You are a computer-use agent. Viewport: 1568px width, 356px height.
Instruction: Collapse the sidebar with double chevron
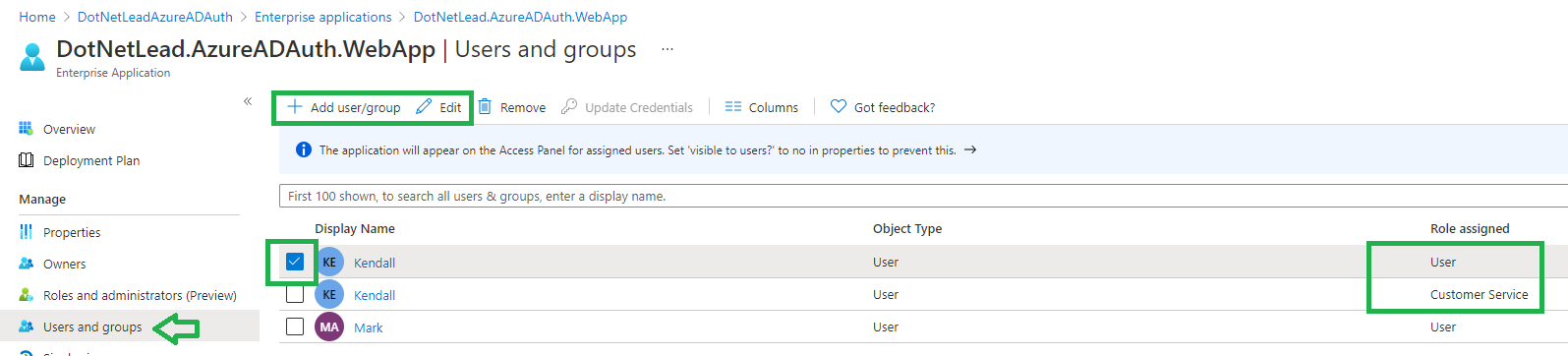248,101
